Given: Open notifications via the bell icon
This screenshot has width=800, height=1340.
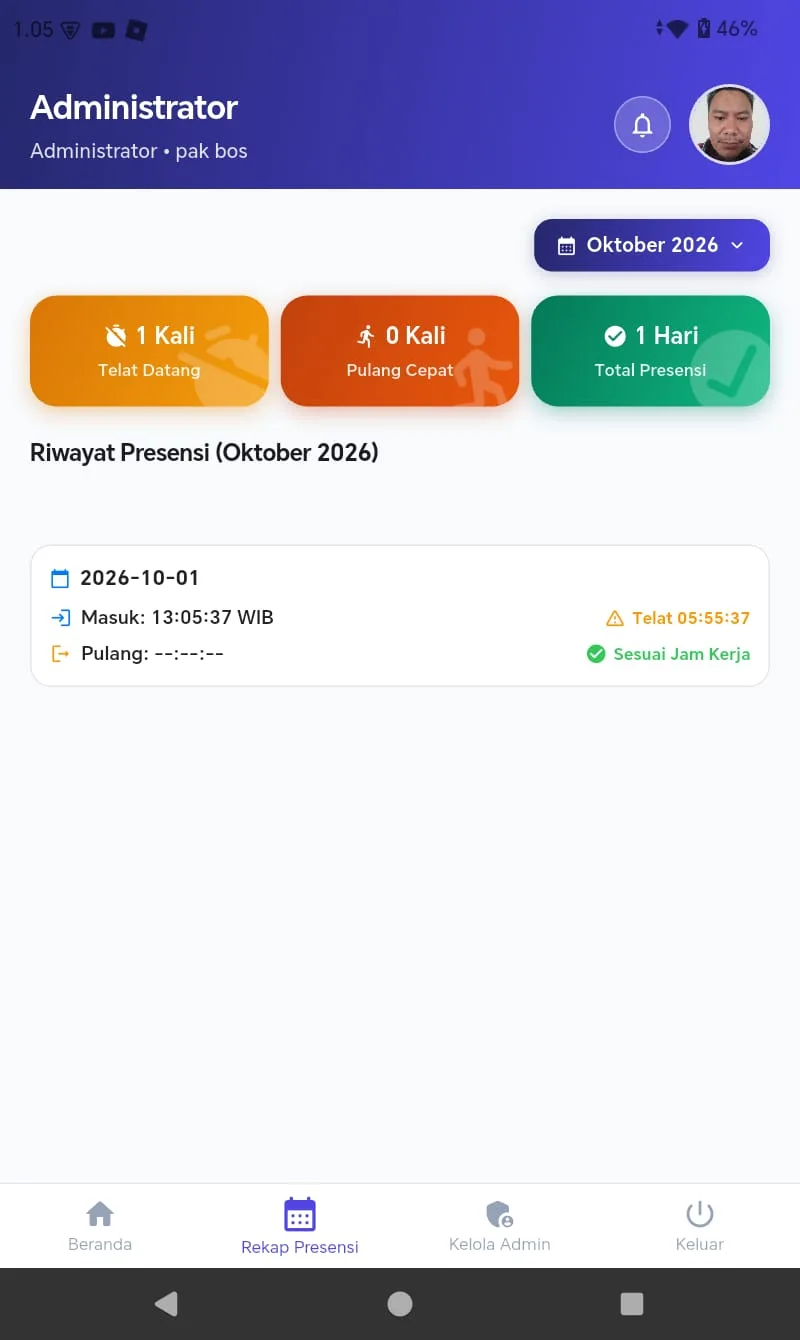Looking at the screenshot, I should point(642,125).
